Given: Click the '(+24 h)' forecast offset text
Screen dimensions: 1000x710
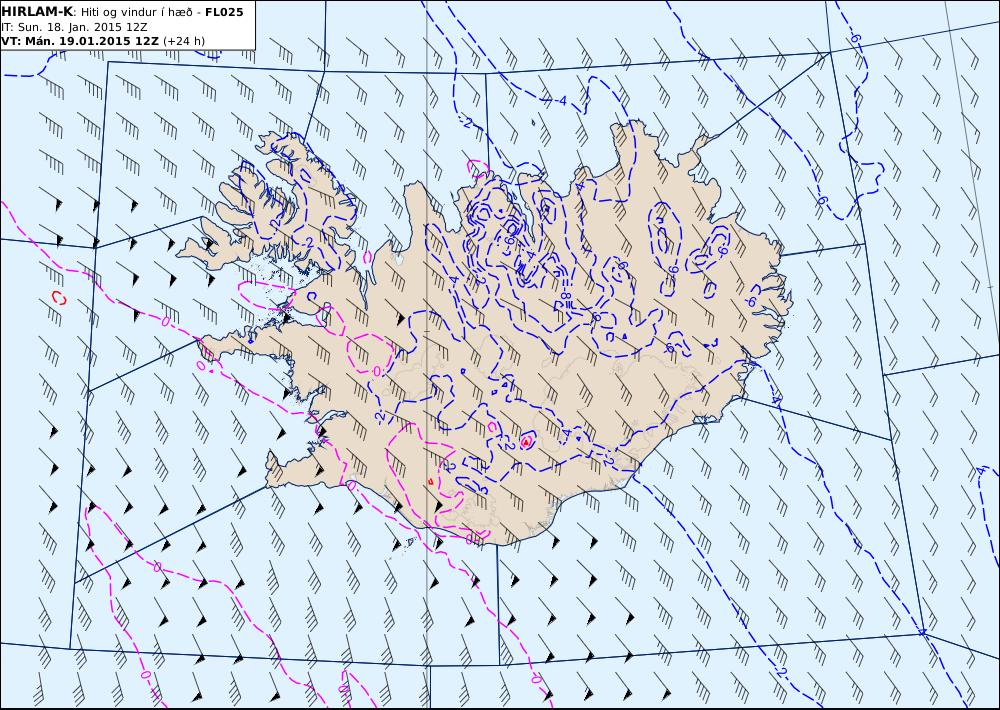Looking at the screenshot, I should [x=184, y=41].
